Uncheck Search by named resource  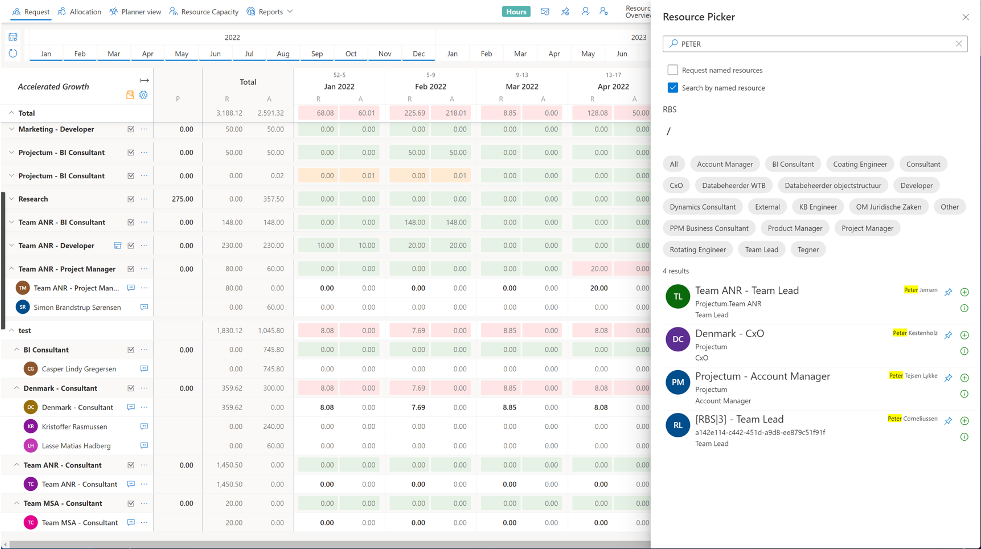[x=673, y=88]
